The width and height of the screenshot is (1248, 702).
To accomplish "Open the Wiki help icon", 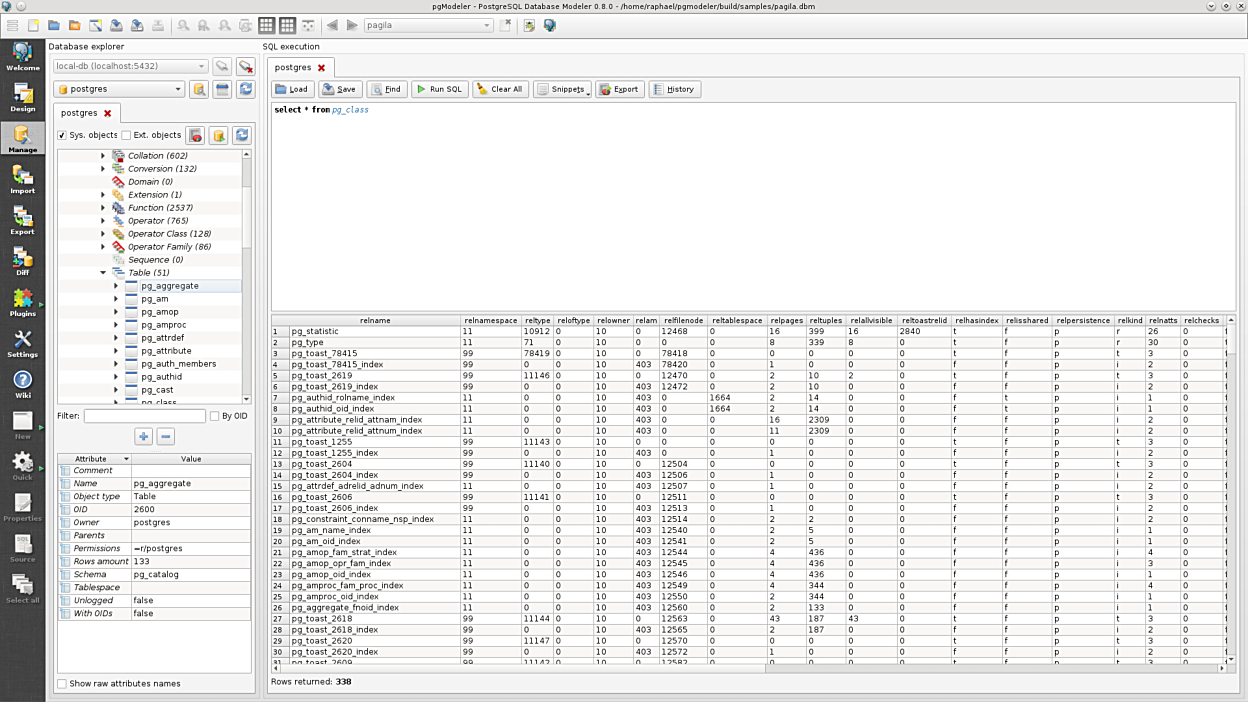I will (22, 384).
